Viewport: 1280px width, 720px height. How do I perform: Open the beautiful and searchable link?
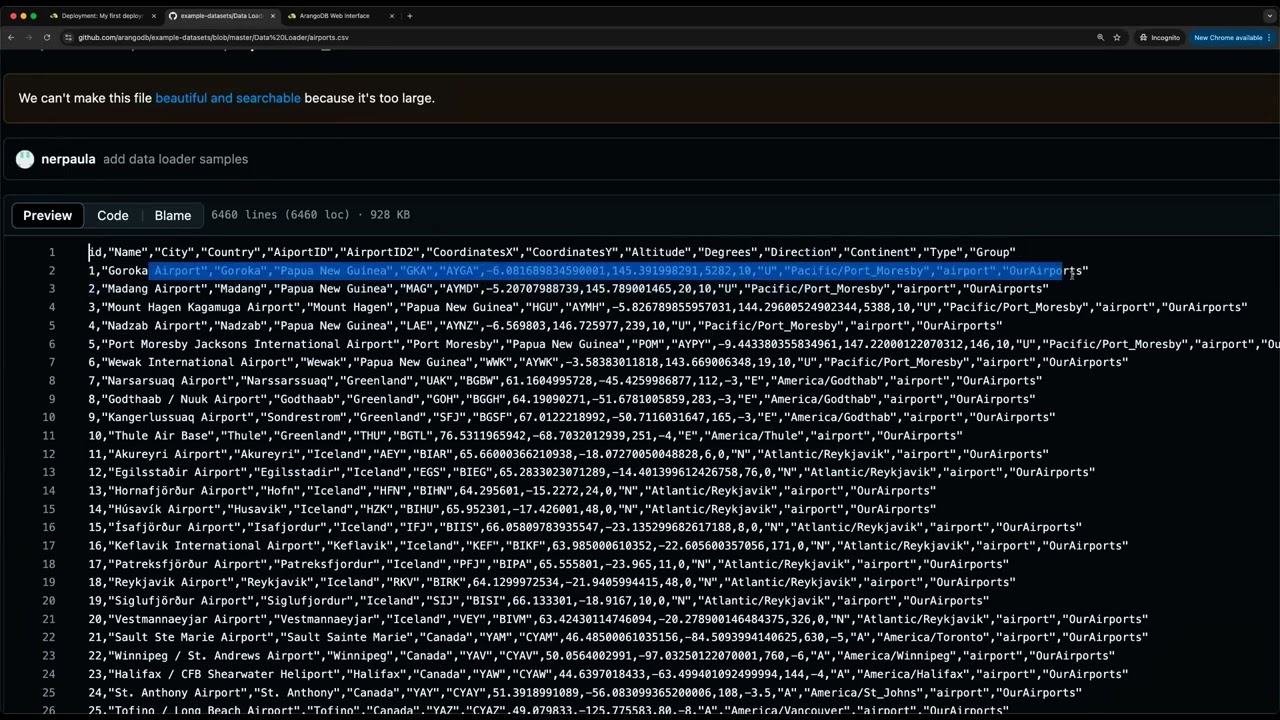(228, 98)
